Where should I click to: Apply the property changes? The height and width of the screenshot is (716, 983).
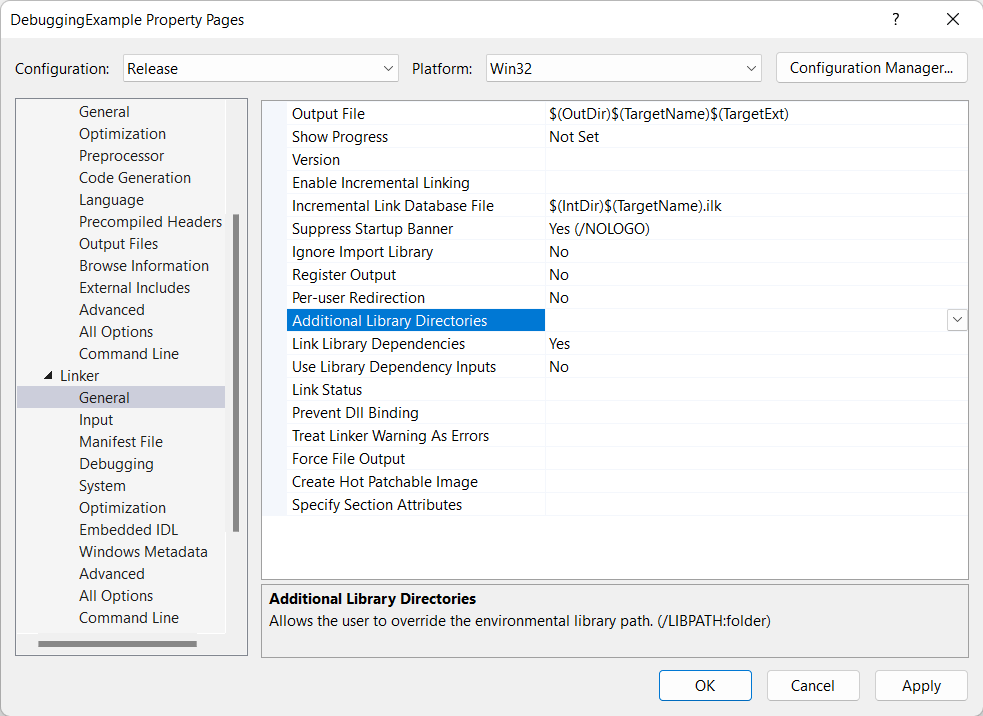click(920, 685)
